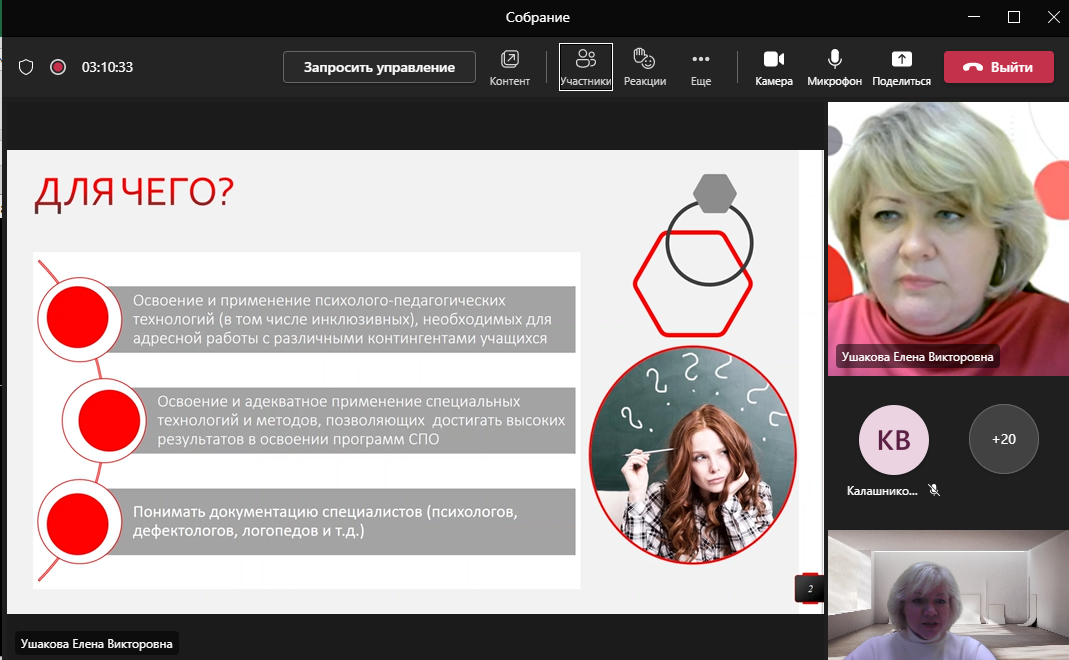The image size is (1069, 660).
Task: Open the Контент (Content) panel
Action: tap(509, 67)
